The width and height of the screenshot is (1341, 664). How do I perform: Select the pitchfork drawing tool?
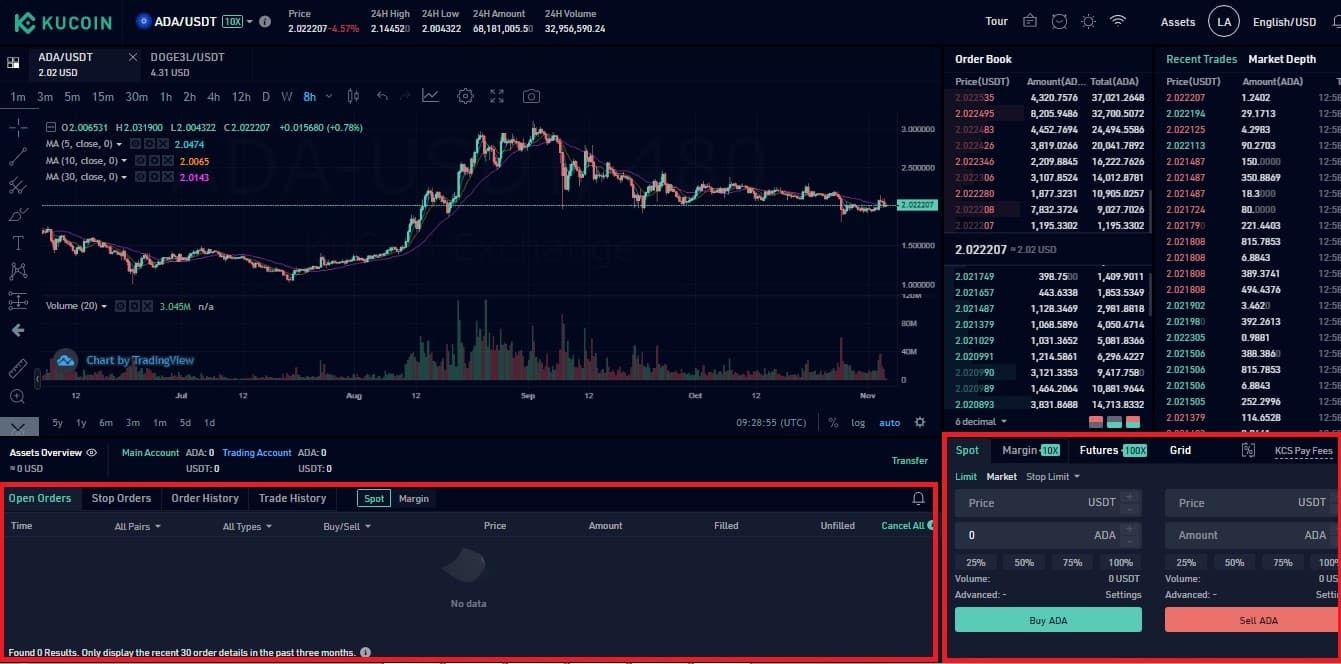(18, 185)
